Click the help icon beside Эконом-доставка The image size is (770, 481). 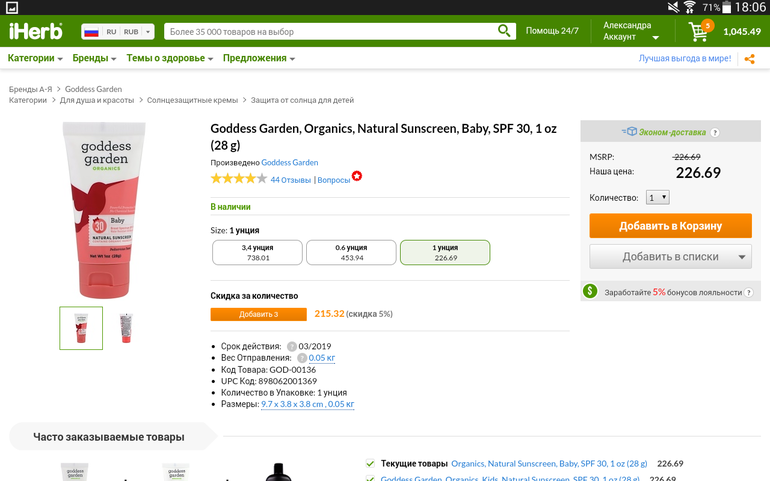[x=715, y=132]
